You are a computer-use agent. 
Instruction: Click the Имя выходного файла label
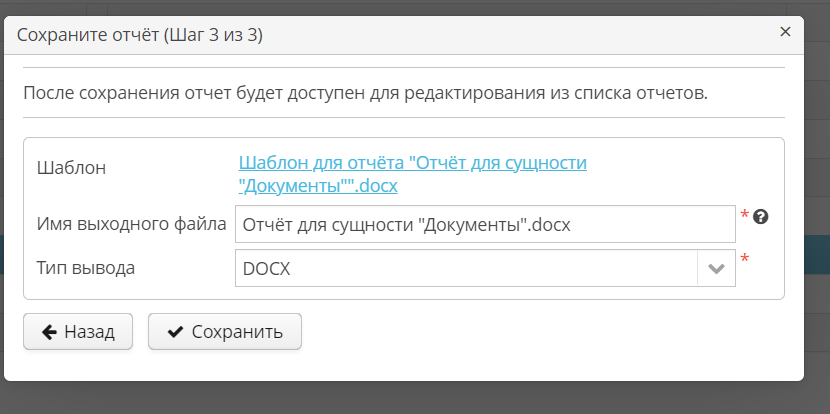(131, 223)
